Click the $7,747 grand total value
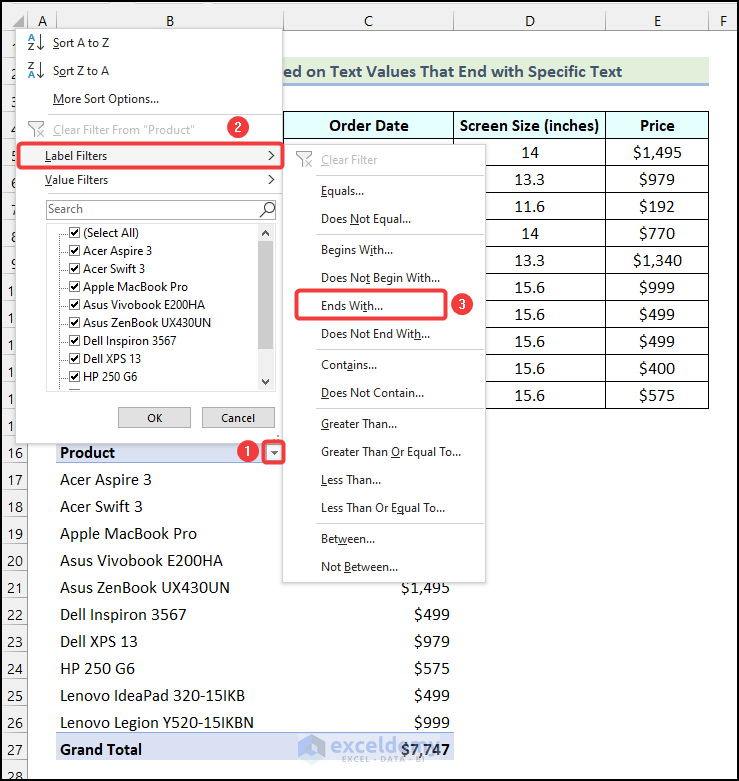Screen dimensions: 739x781 pos(425,749)
